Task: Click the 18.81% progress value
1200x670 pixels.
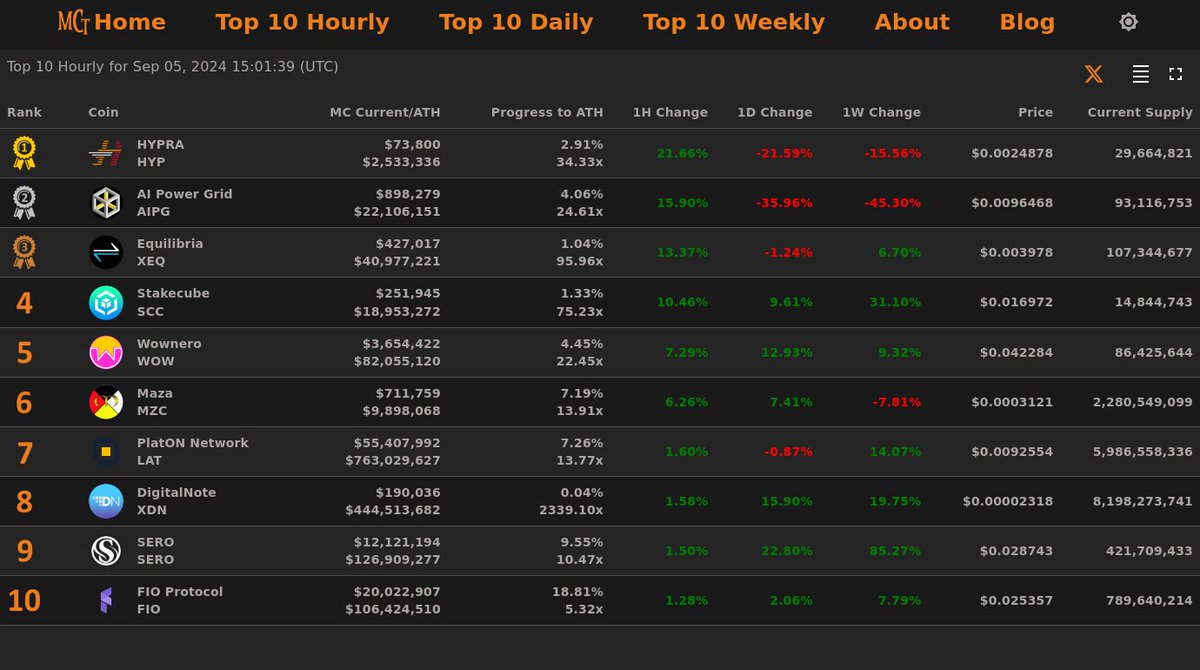Action: tap(578, 592)
